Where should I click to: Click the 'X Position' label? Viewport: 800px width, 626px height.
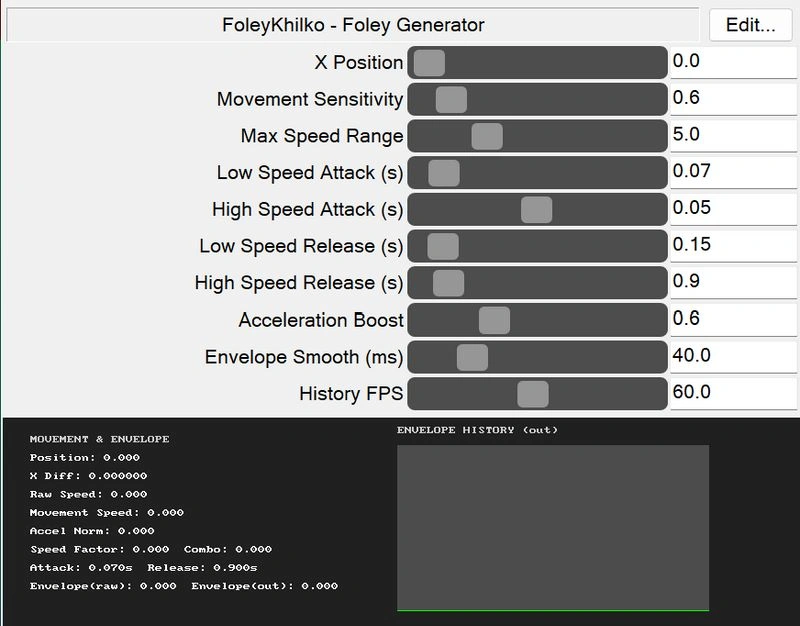359,62
